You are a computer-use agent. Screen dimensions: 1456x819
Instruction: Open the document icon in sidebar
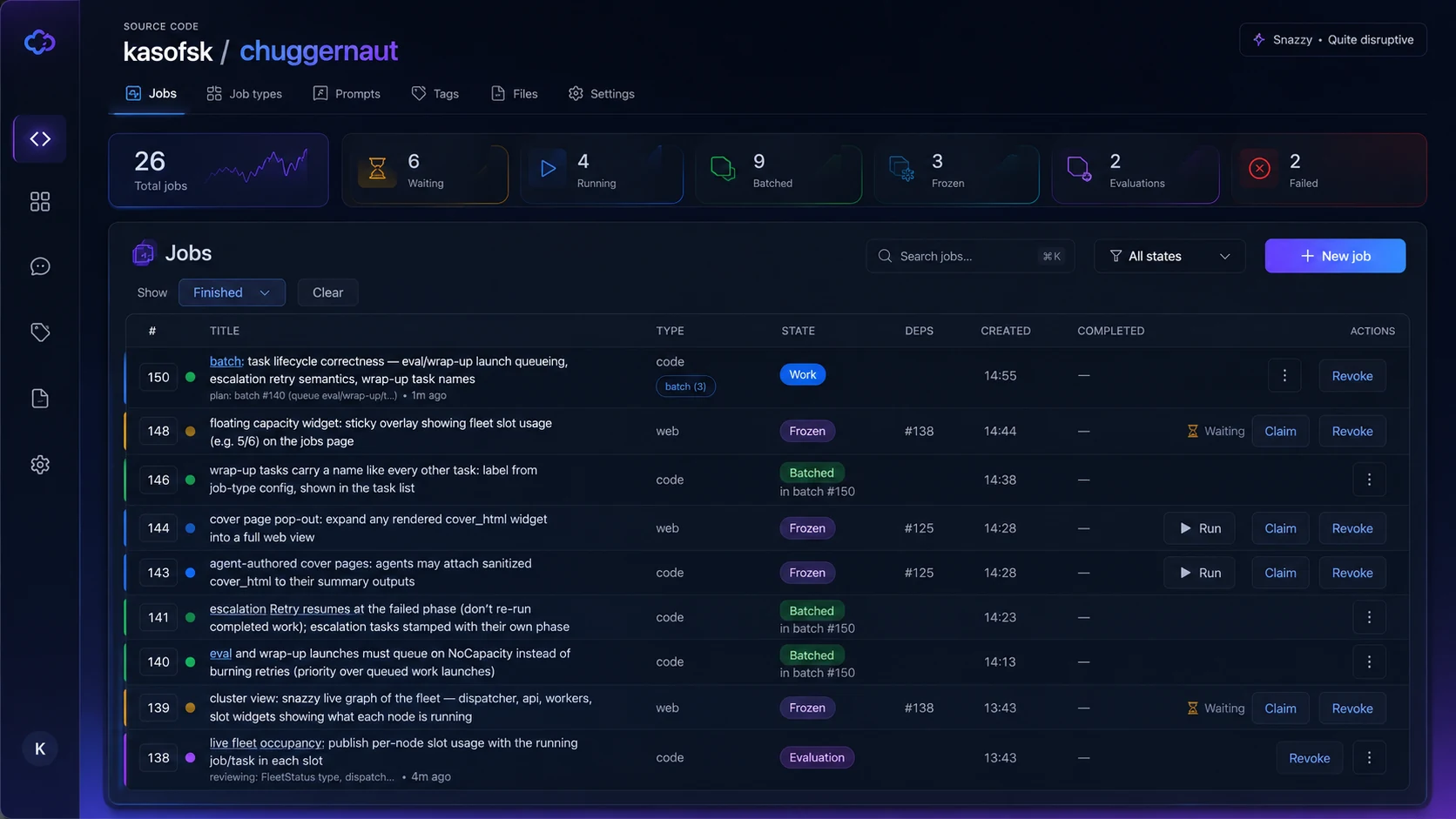coord(40,399)
